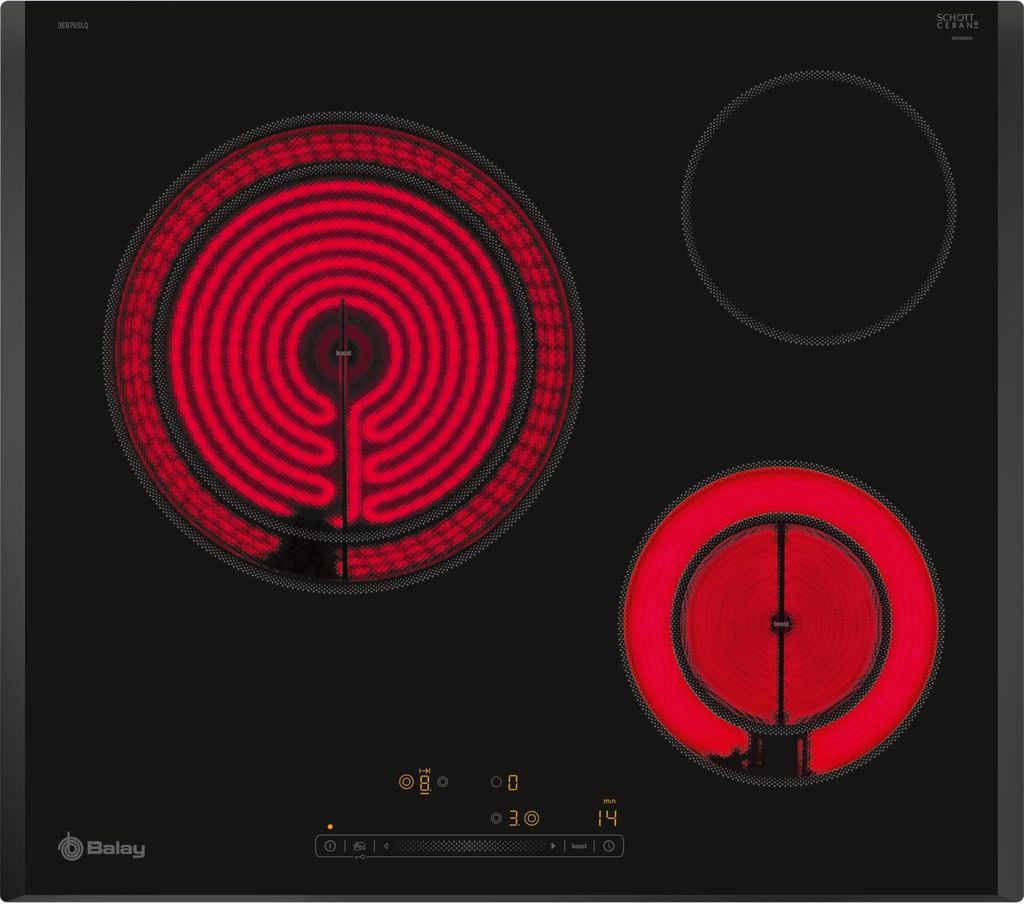1024x904 pixels.
Task: Select the left zone double-ring icon
Action: point(406,782)
